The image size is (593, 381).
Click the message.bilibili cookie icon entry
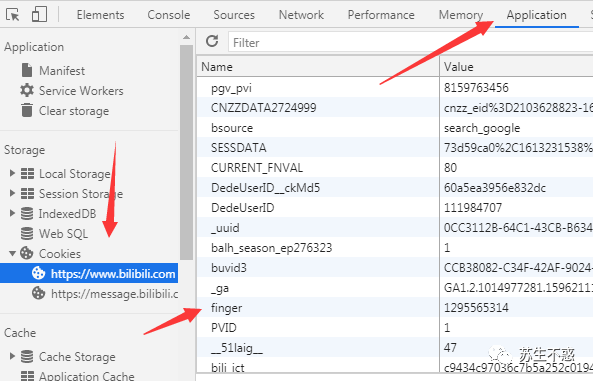[x=38, y=293]
